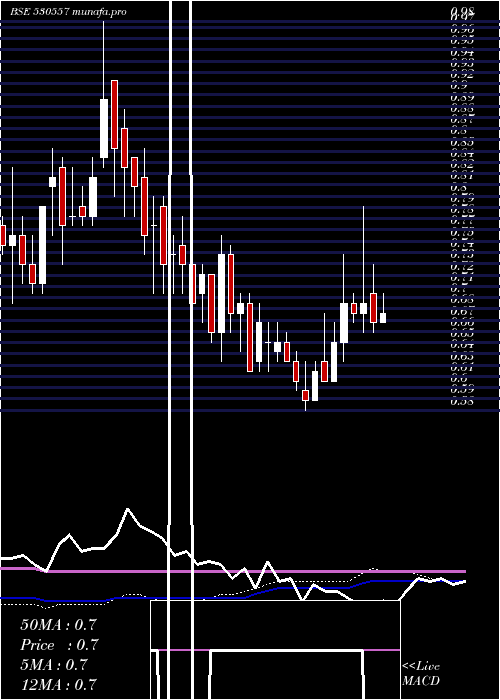Viewport: 500px width, 700px height.
Task: Click the Price : 0.7 label
Action: pyautogui.click(x=59, y=645)
